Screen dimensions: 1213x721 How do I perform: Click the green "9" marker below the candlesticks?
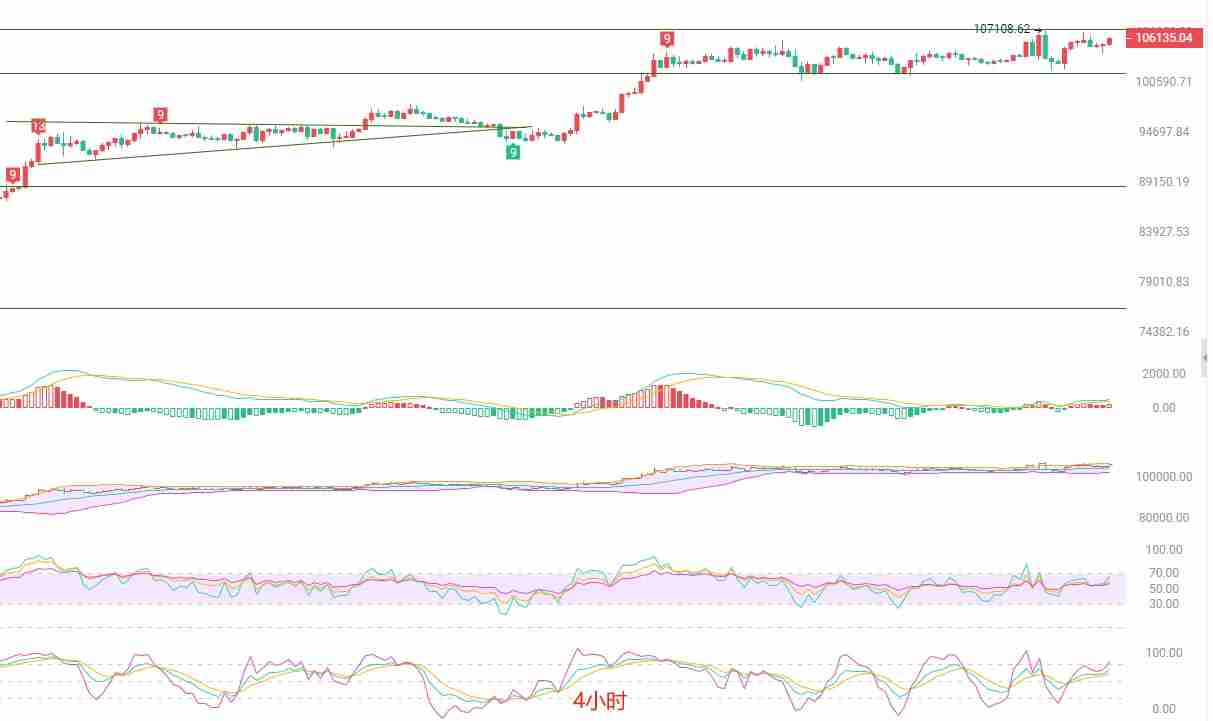(514, 151)
